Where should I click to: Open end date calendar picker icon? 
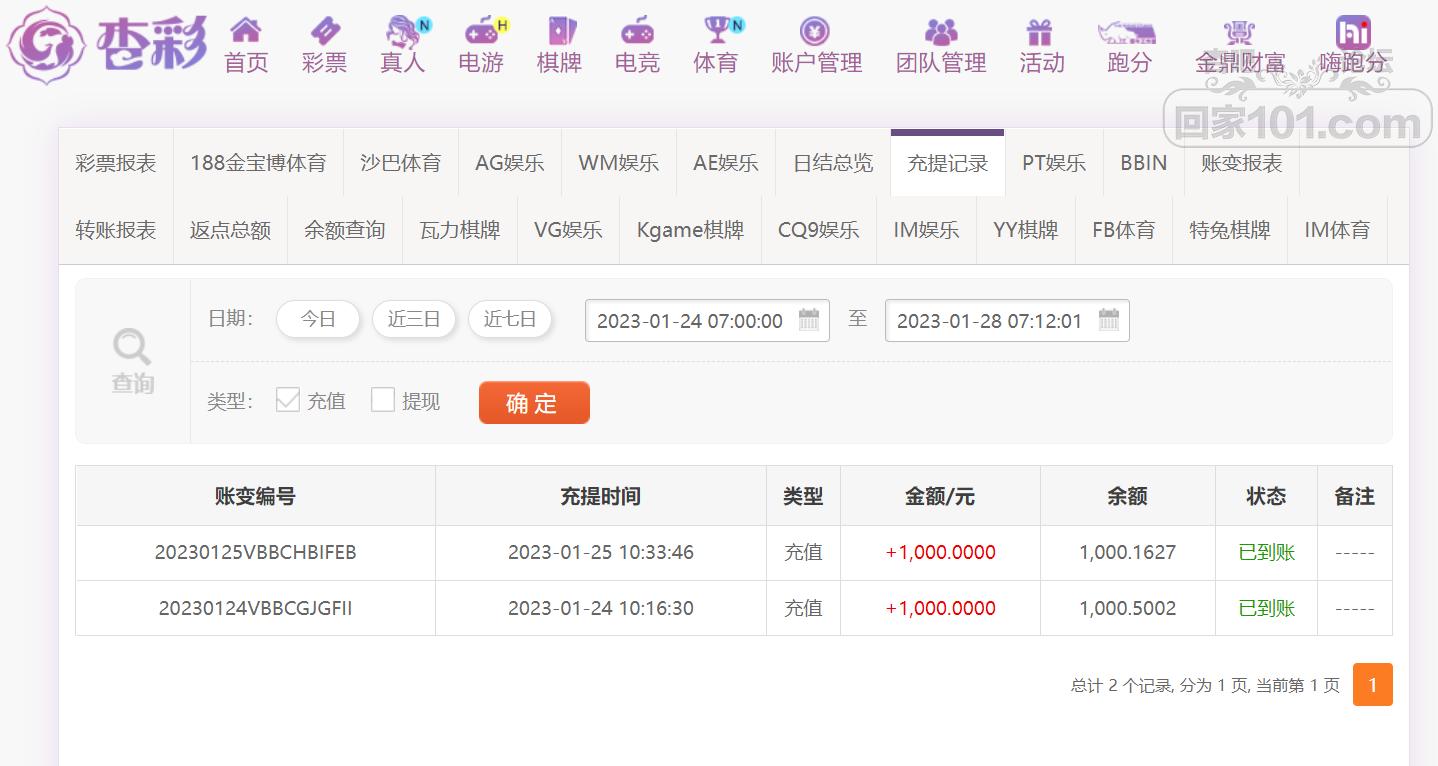[x=1109, y=320]
